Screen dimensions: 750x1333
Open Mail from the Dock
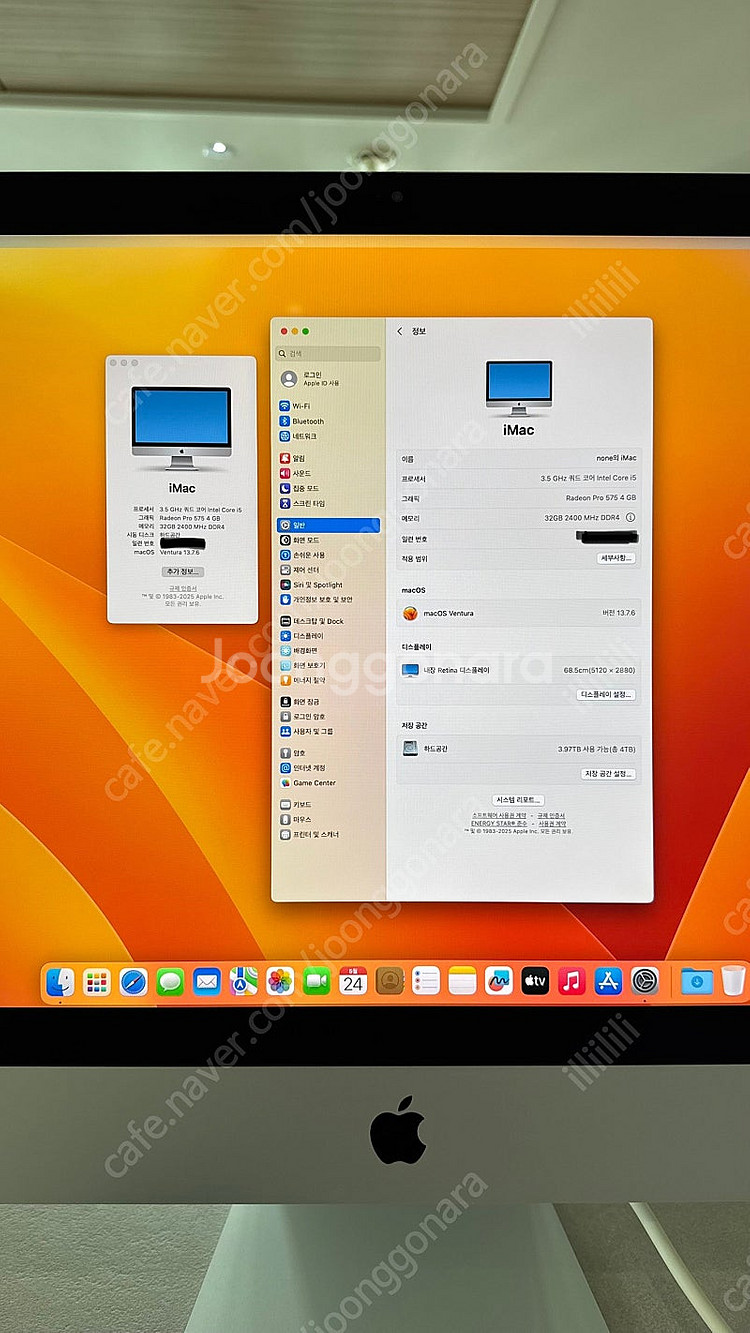pos(207,982)
